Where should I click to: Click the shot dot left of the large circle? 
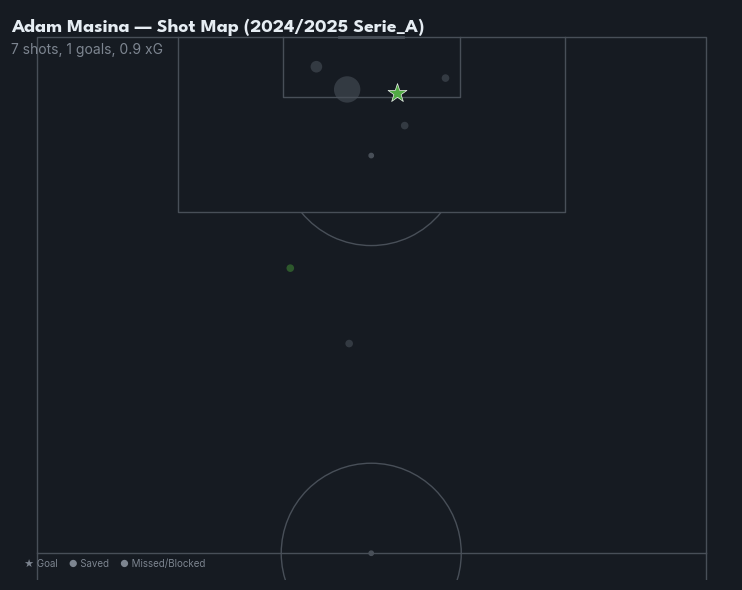tap(316, 67)
